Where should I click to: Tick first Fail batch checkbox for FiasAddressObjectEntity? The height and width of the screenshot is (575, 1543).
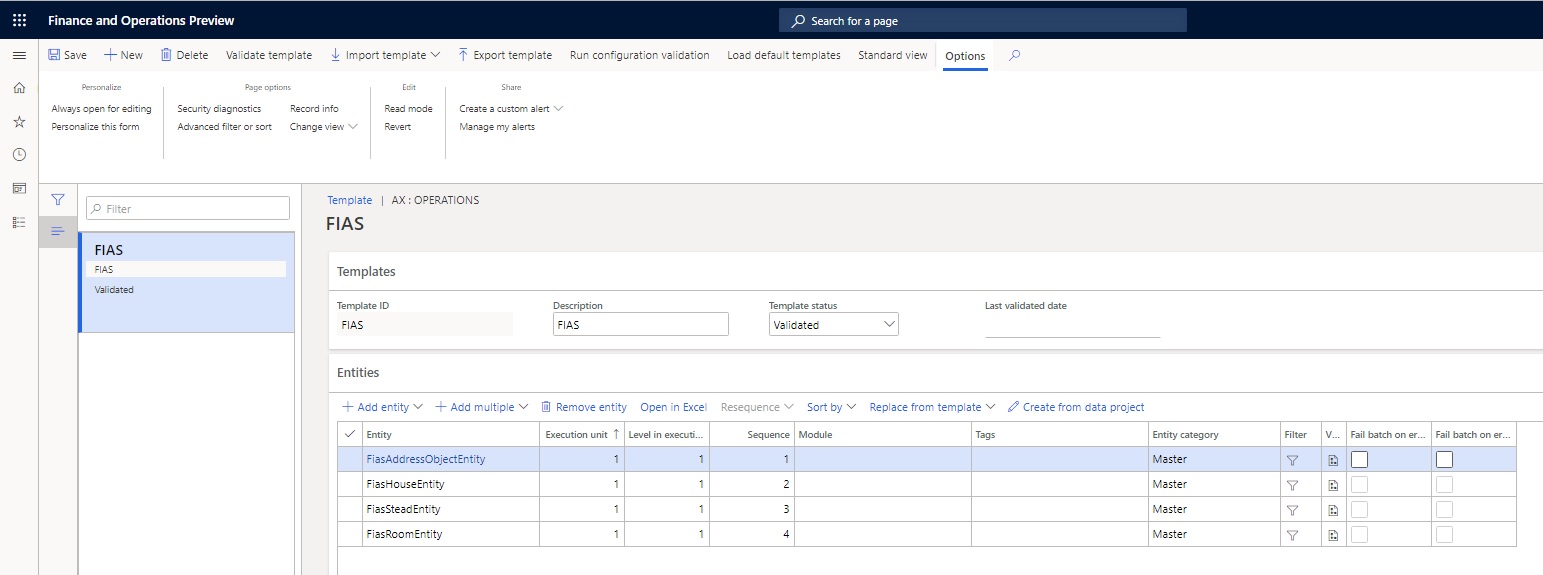[x=1360, y=460]
